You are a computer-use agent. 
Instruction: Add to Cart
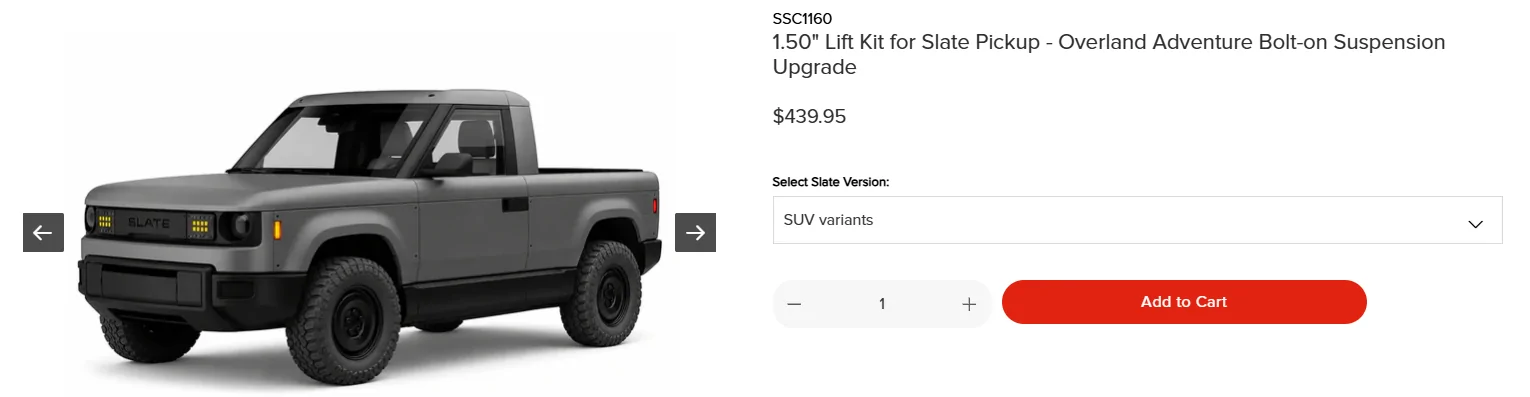pos(1183,302)
